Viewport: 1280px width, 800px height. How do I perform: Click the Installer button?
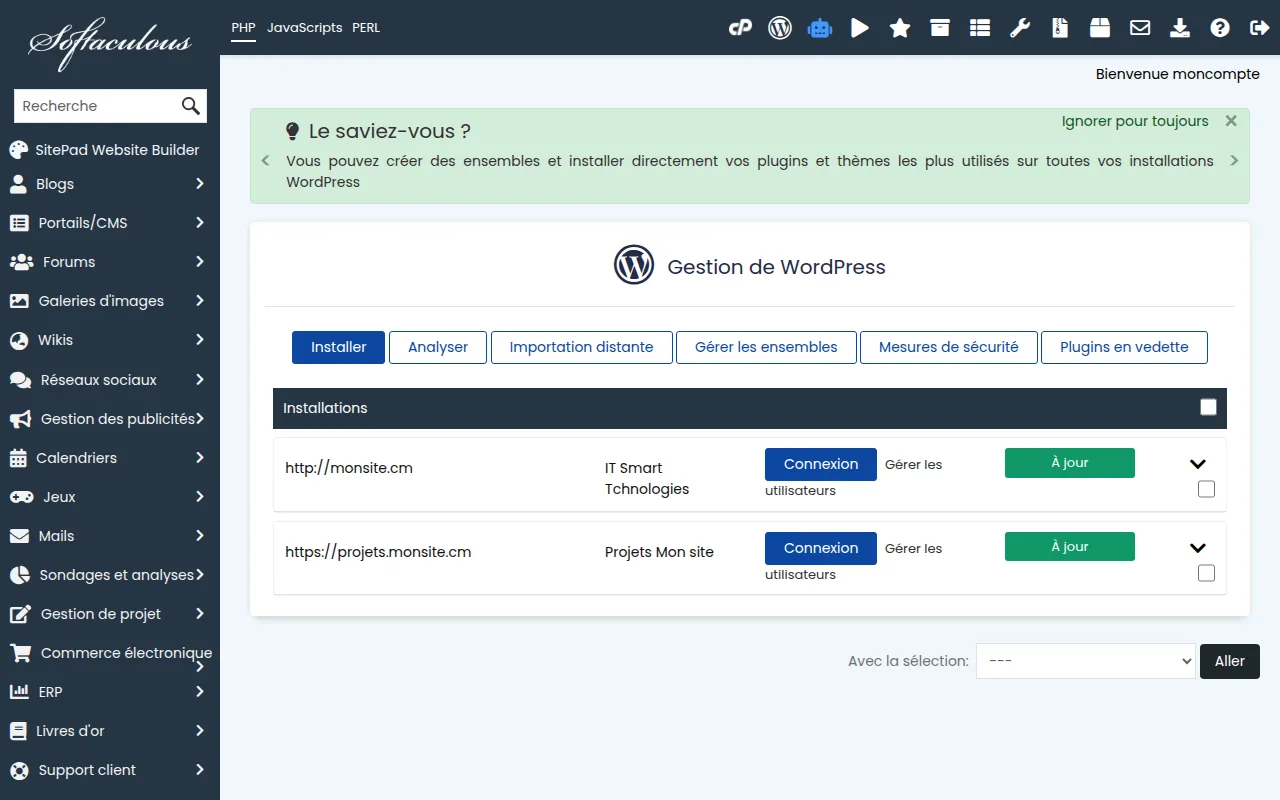[339, 347]
